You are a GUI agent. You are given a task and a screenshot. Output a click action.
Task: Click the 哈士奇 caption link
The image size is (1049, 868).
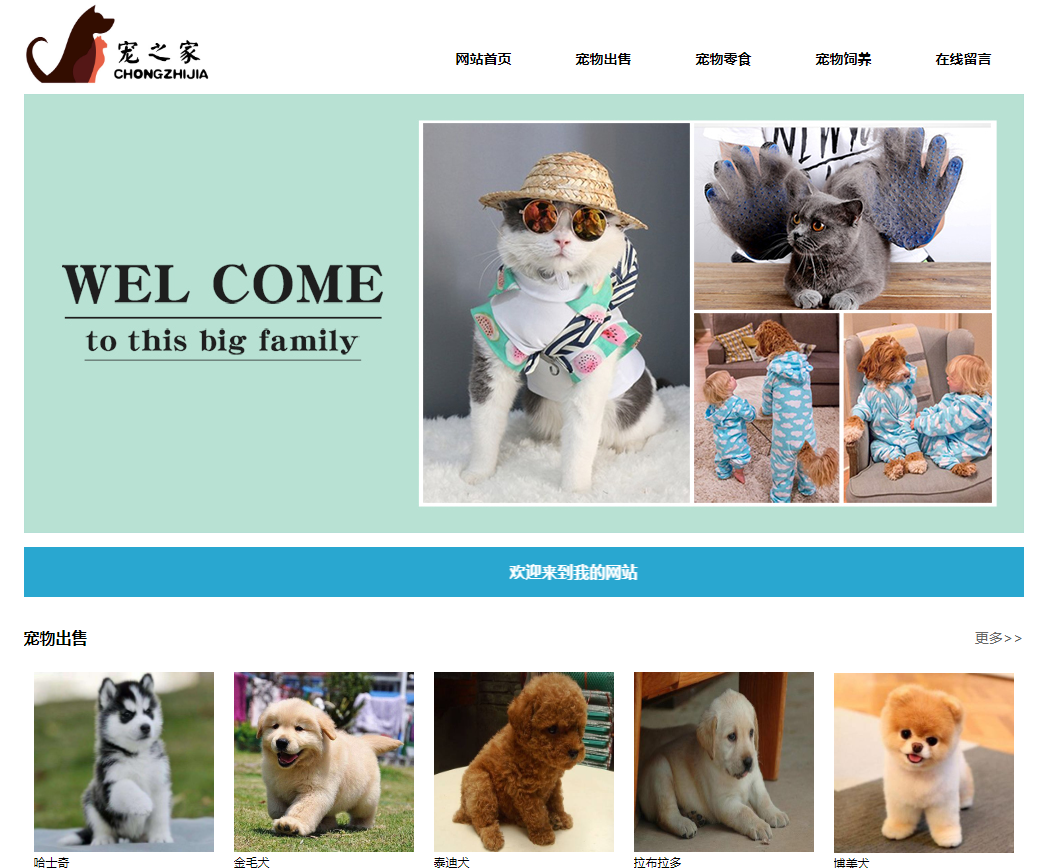52,862
